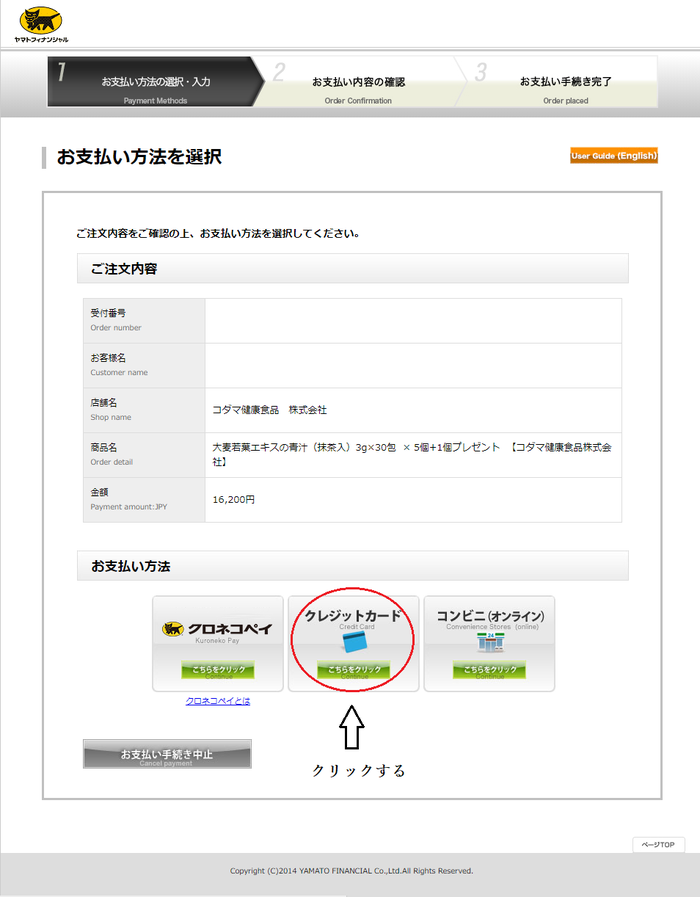Click the クレジットカード heading text
This screenshot has width=700, height=897.
click(353, 616)
